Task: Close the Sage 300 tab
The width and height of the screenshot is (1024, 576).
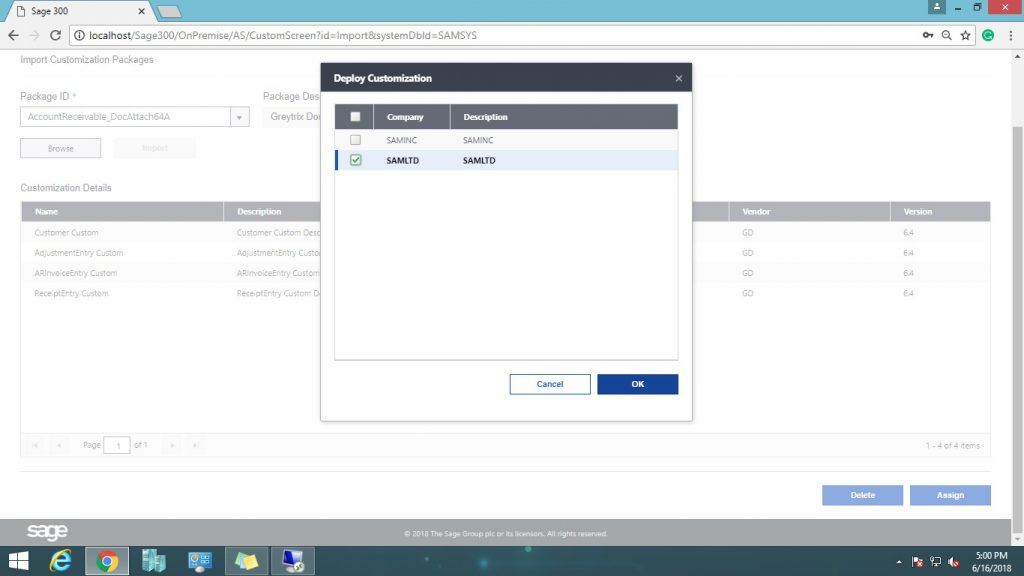Action: click(141, 11)
